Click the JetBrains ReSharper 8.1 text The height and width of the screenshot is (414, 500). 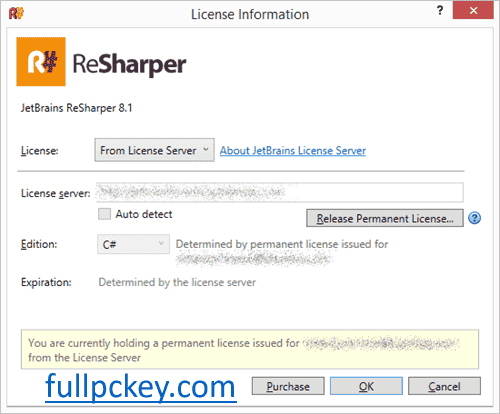(x=76, y=108)
